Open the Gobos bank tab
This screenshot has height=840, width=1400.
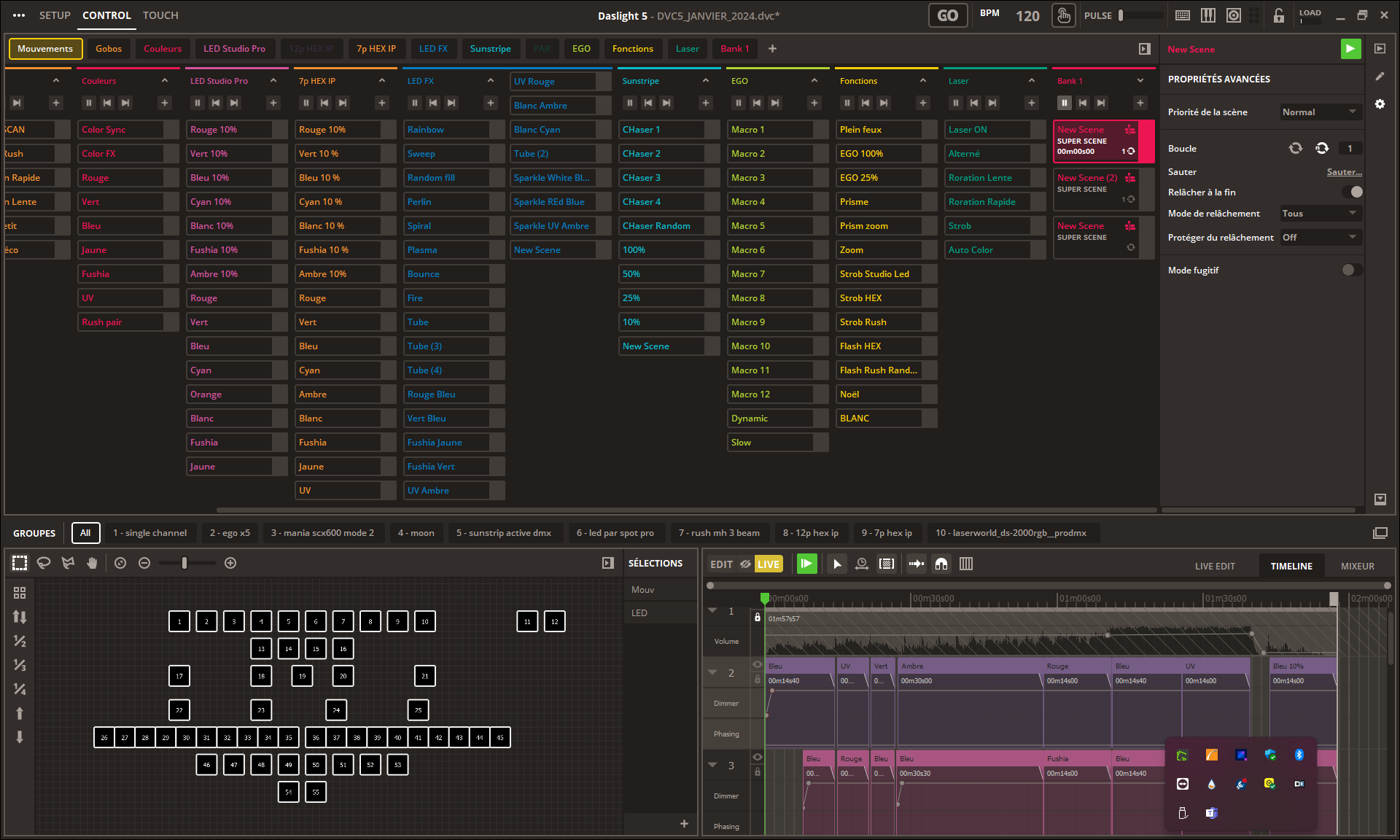109,49
